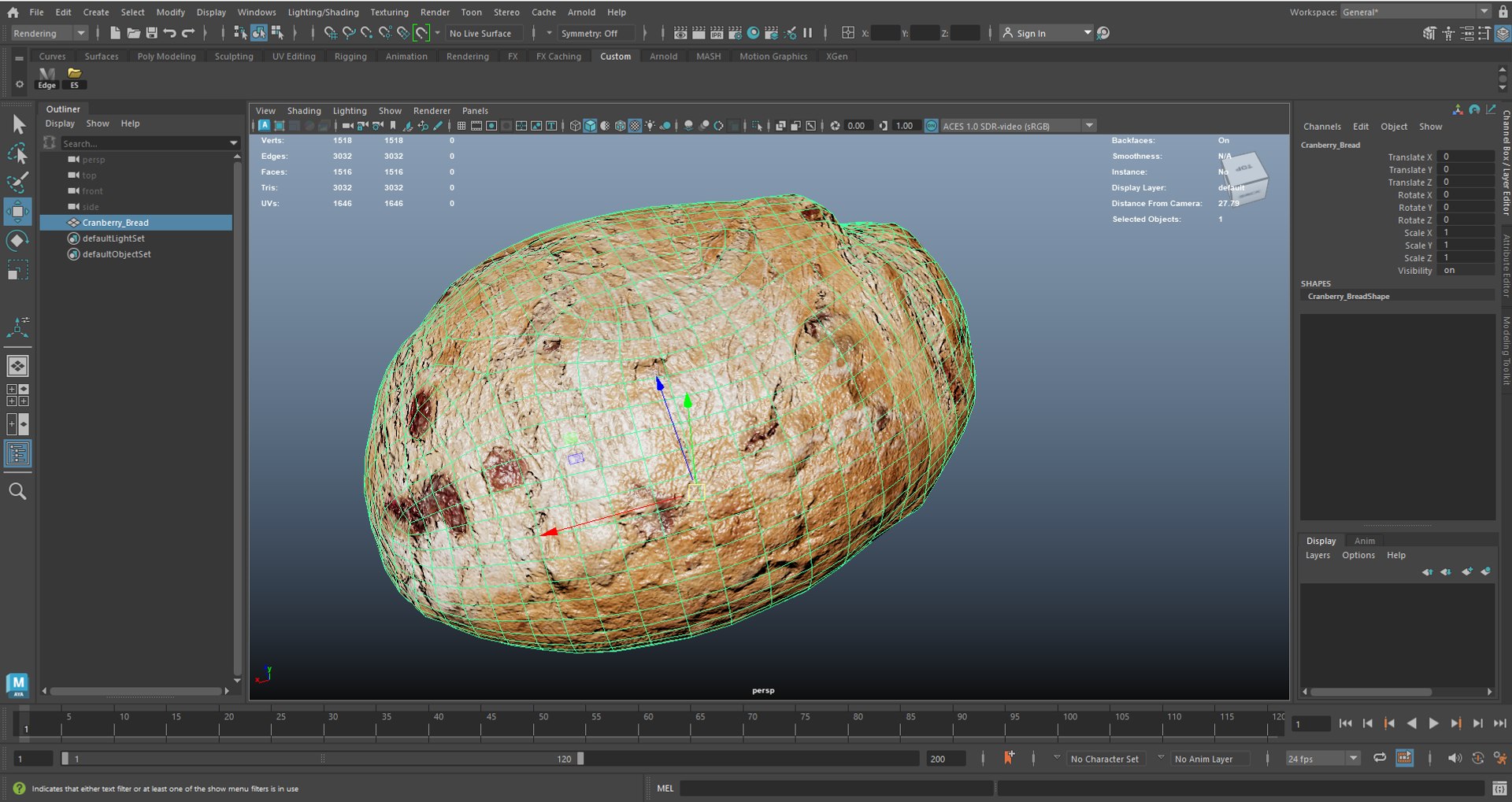
Task: Toggle the viewport grid display
Action: pyautogui.click(x=461, y=126)
